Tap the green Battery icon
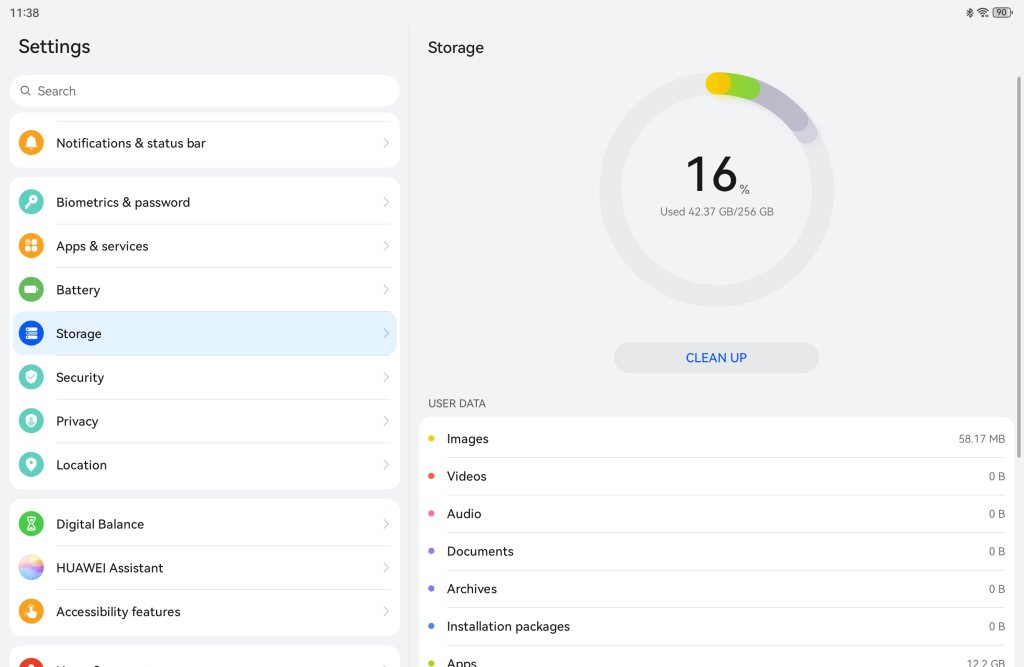 [31, 290]
